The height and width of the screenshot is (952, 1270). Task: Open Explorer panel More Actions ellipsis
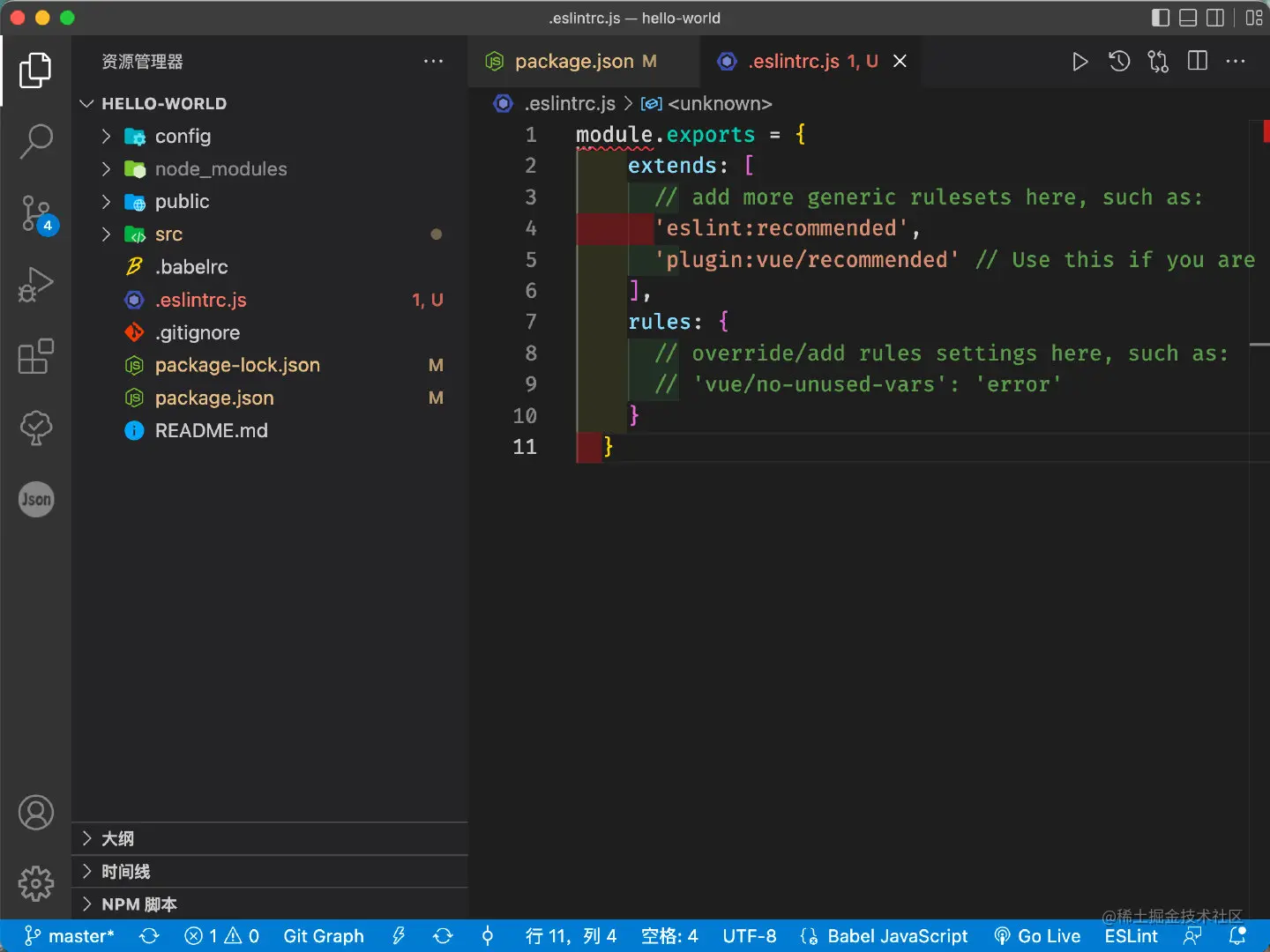[x=433, y=61]
